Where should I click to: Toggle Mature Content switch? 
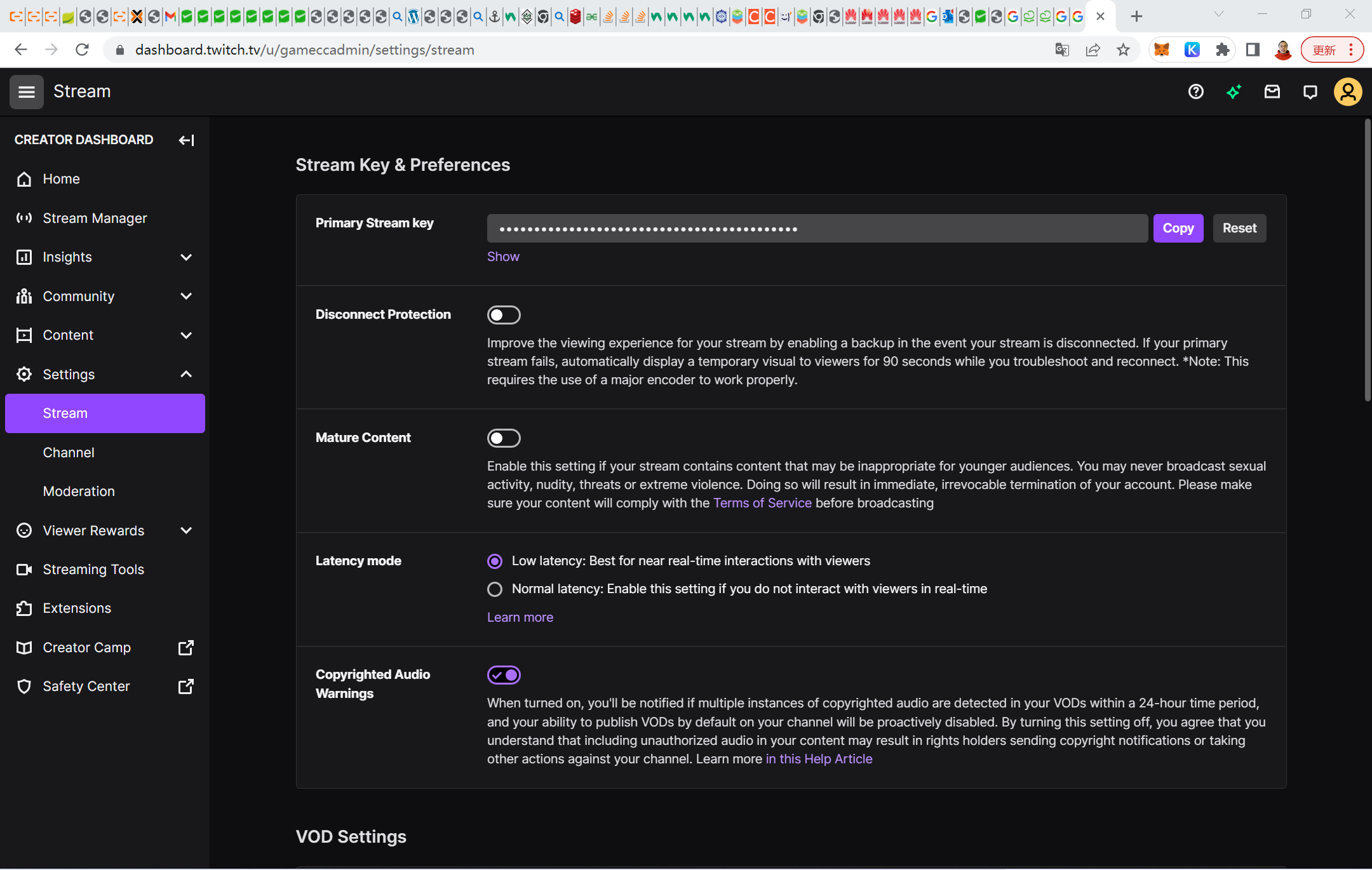coord(504,438)
